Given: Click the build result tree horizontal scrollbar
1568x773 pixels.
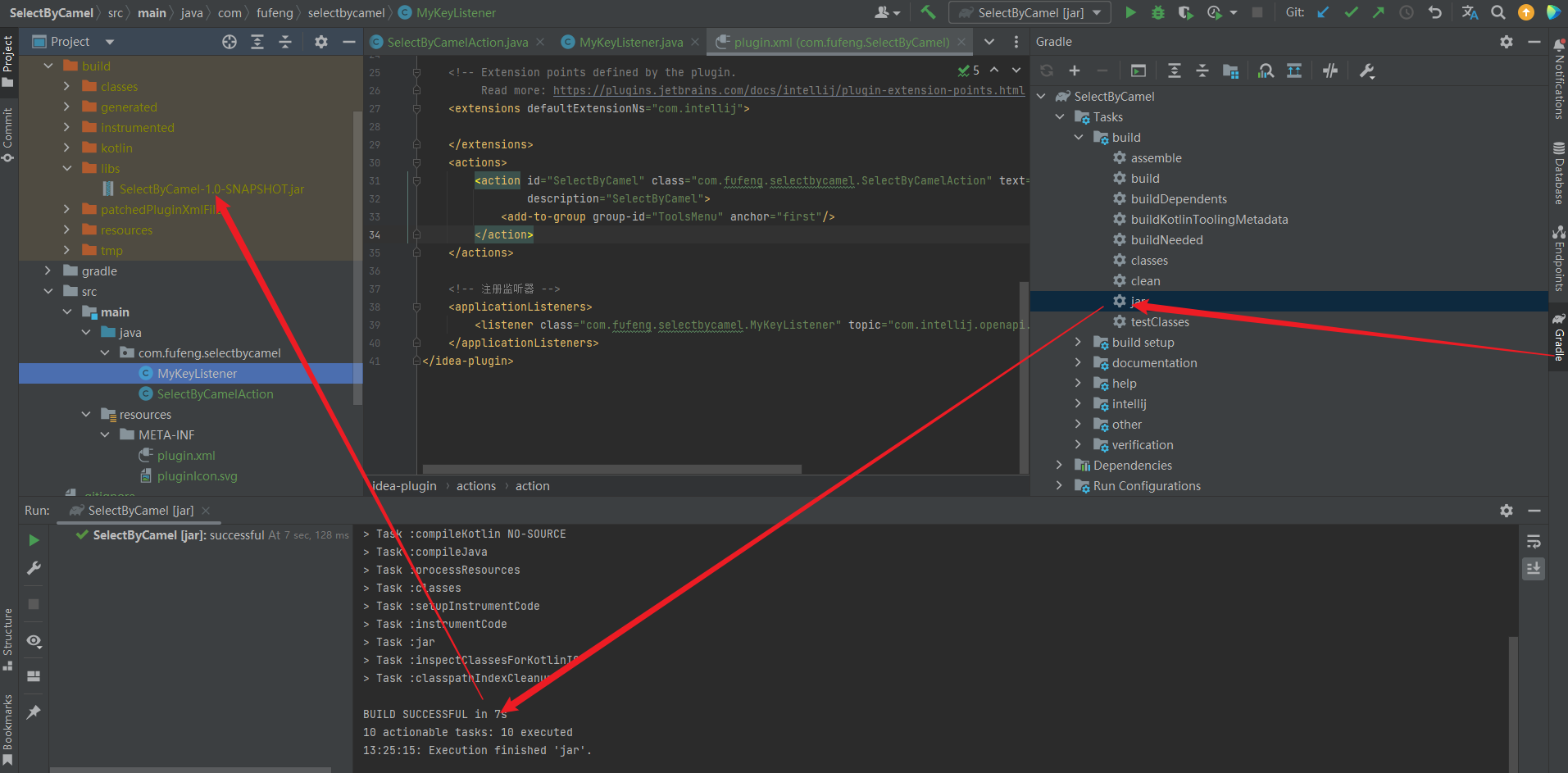Looking at the screenshot, I should (x=190, y=770).
